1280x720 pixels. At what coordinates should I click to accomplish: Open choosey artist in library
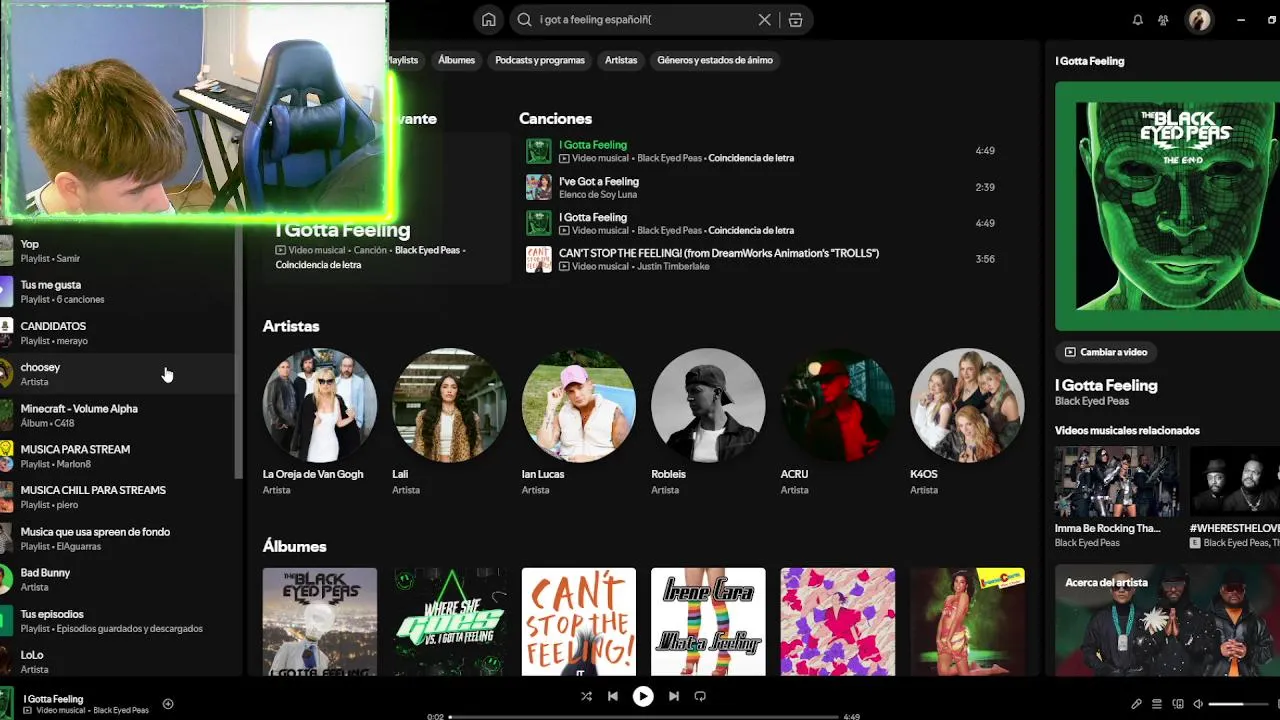(x=116, y=374)
